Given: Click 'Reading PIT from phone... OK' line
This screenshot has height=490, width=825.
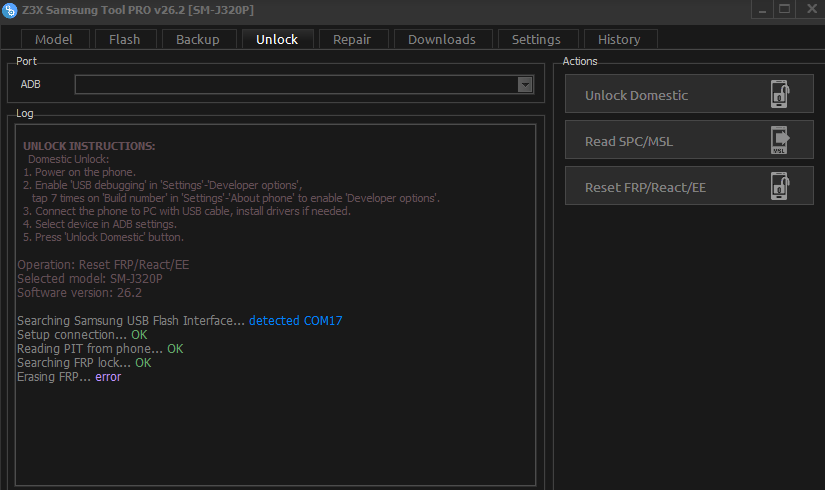Looking at the screenshot, I should pos(100,349).
